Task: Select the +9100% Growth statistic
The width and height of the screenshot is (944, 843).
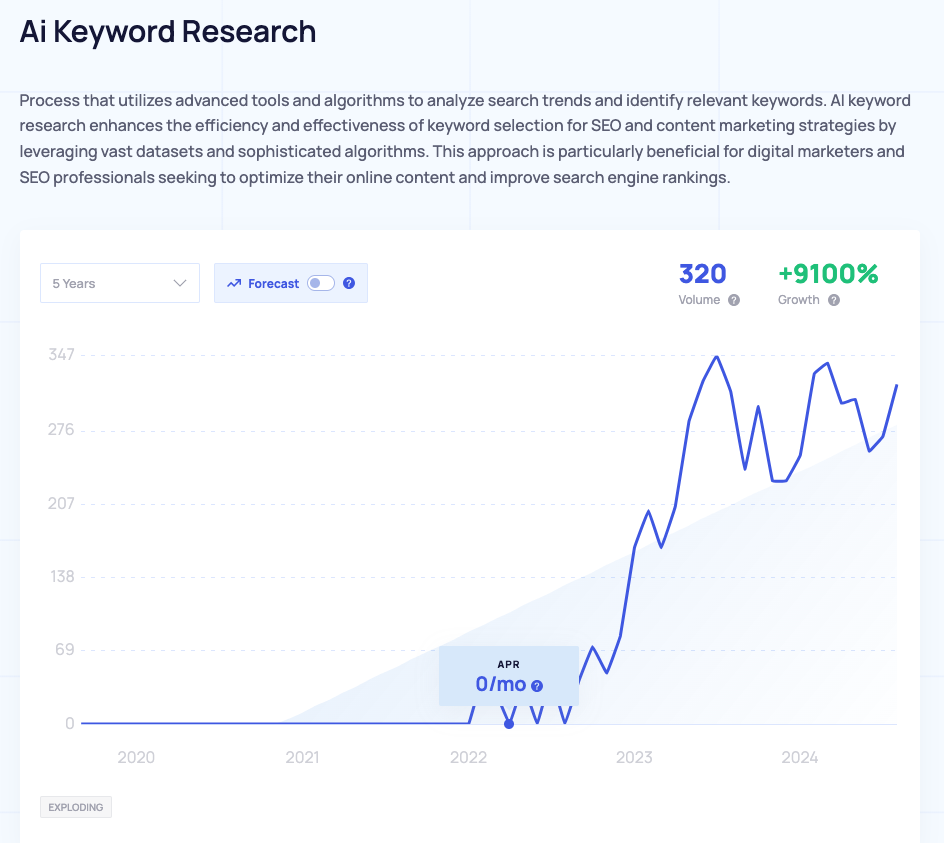Action: click(827, 272)
